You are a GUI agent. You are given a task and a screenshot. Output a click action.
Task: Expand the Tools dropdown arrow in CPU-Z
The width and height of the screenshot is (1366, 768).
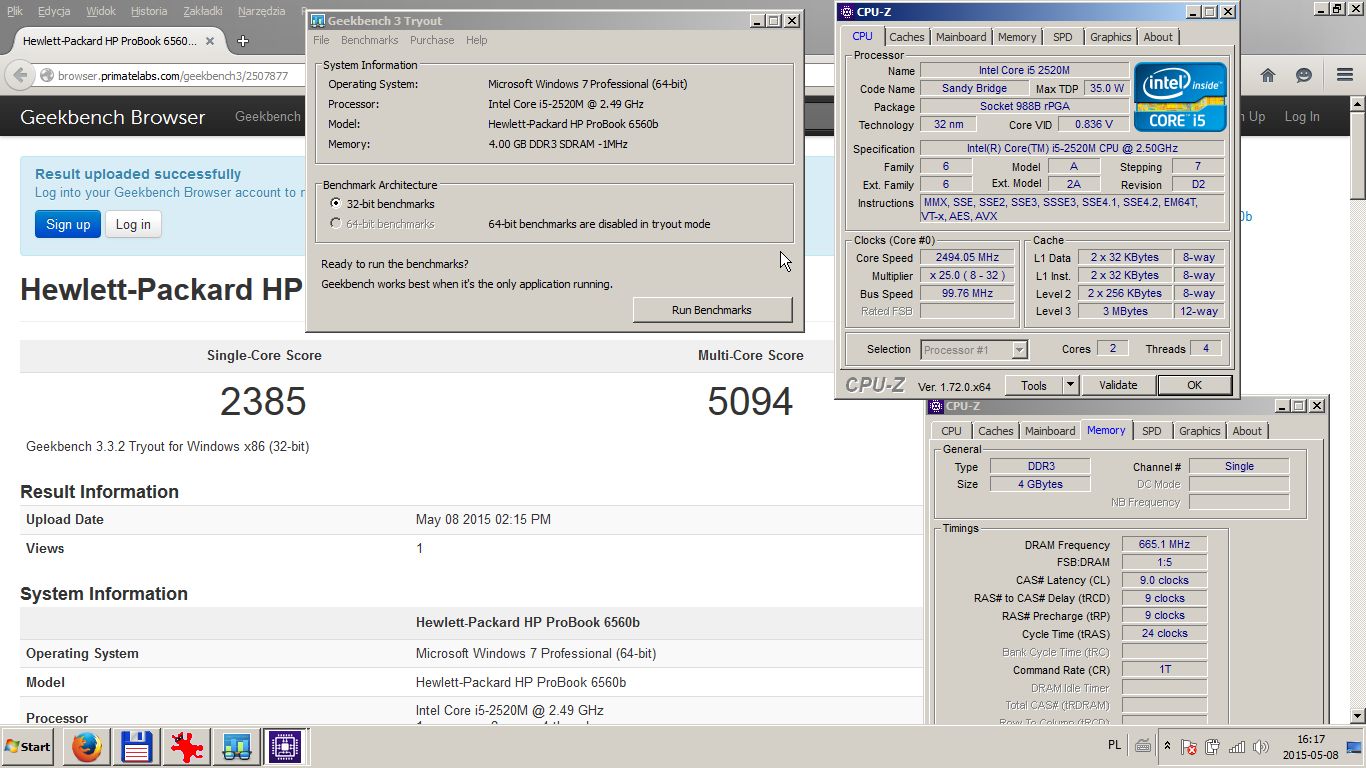point(1070,385)
